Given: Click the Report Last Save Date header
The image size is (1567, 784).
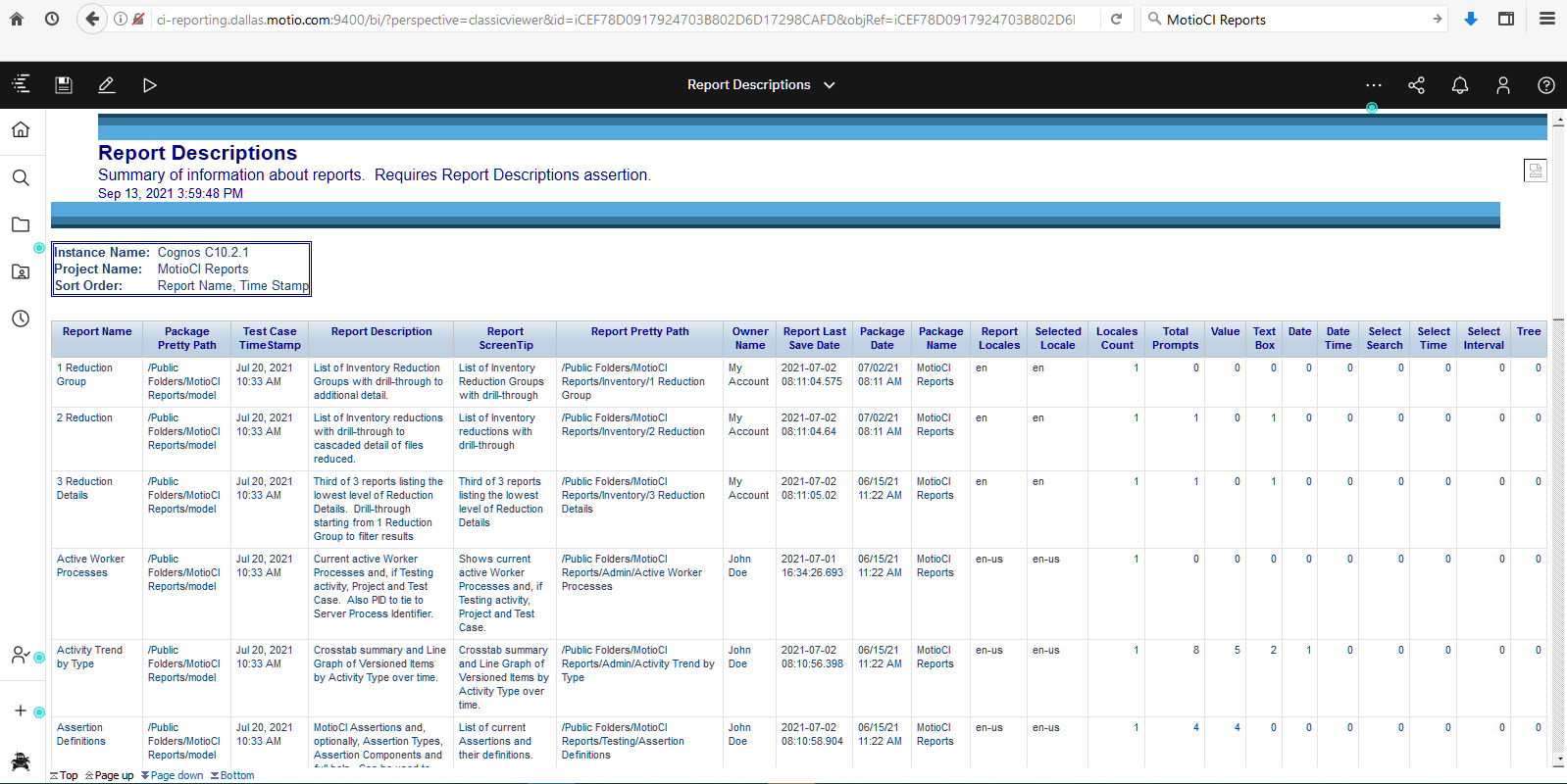Looking at the screenshot, I should pyautogui.click(x=814, y=338).
